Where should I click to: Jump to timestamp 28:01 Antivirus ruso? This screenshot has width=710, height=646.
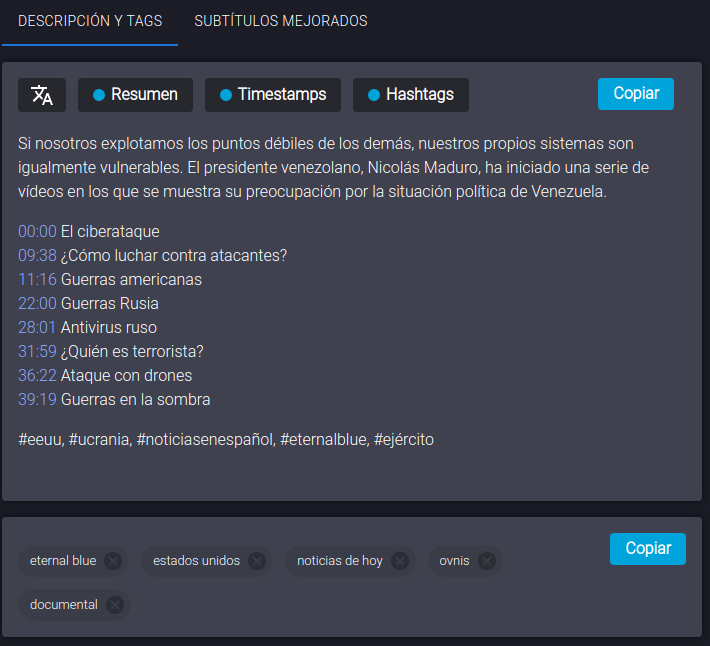[x=37, y=328]
